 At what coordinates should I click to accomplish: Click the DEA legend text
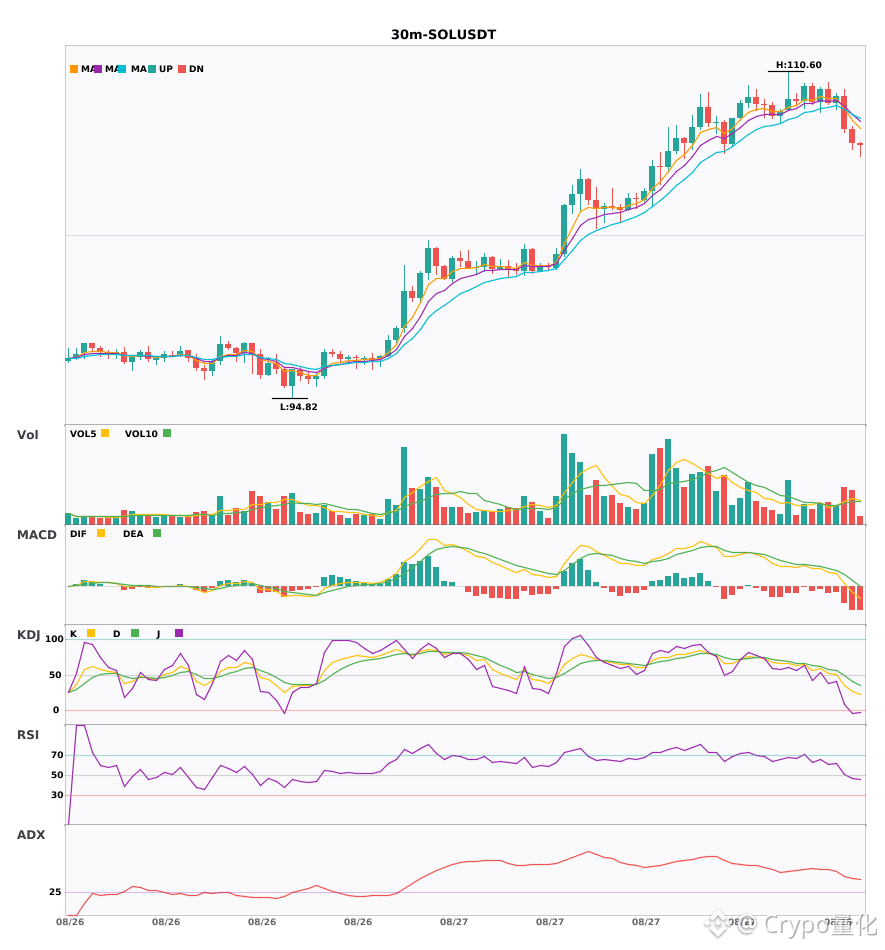point(133,534)
